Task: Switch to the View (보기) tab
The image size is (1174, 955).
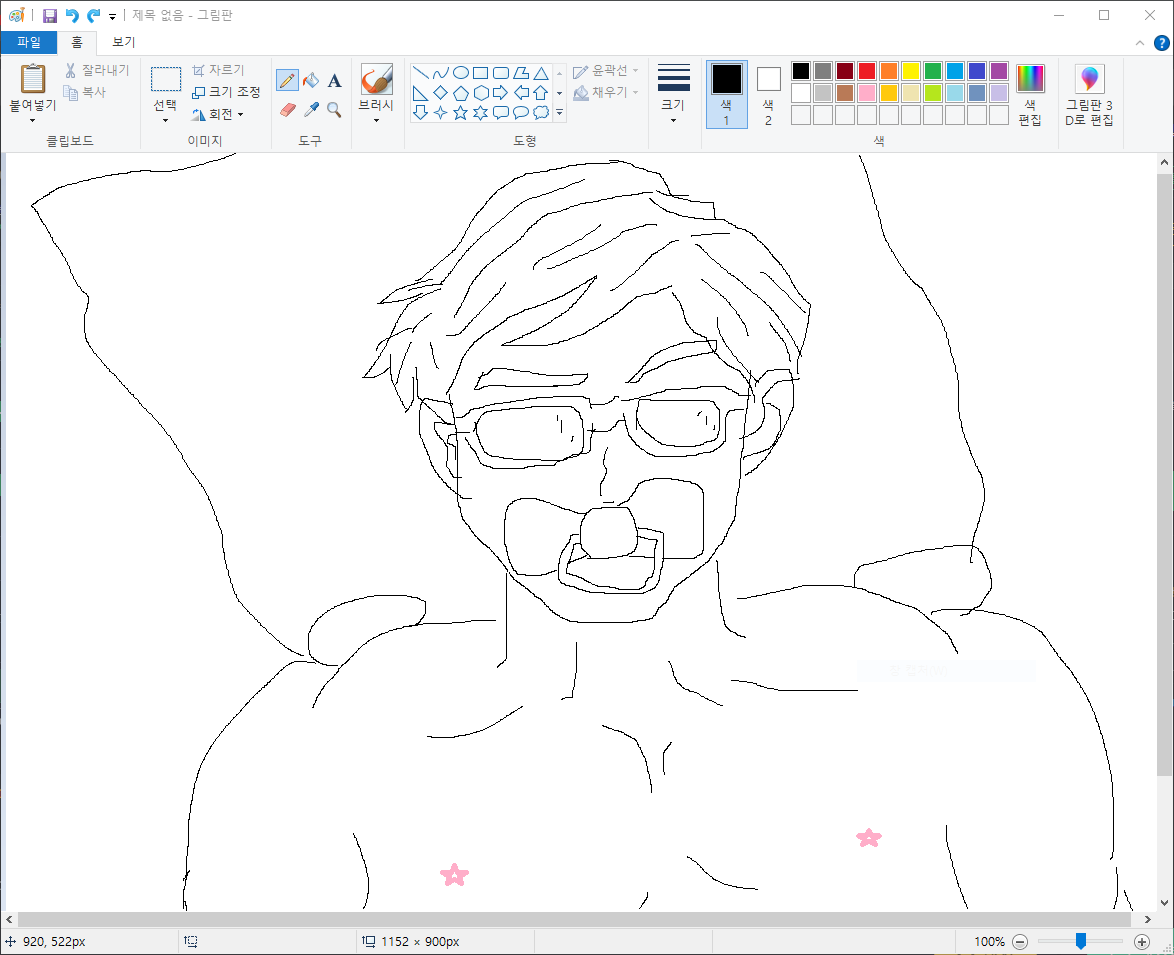Action: 123,42
